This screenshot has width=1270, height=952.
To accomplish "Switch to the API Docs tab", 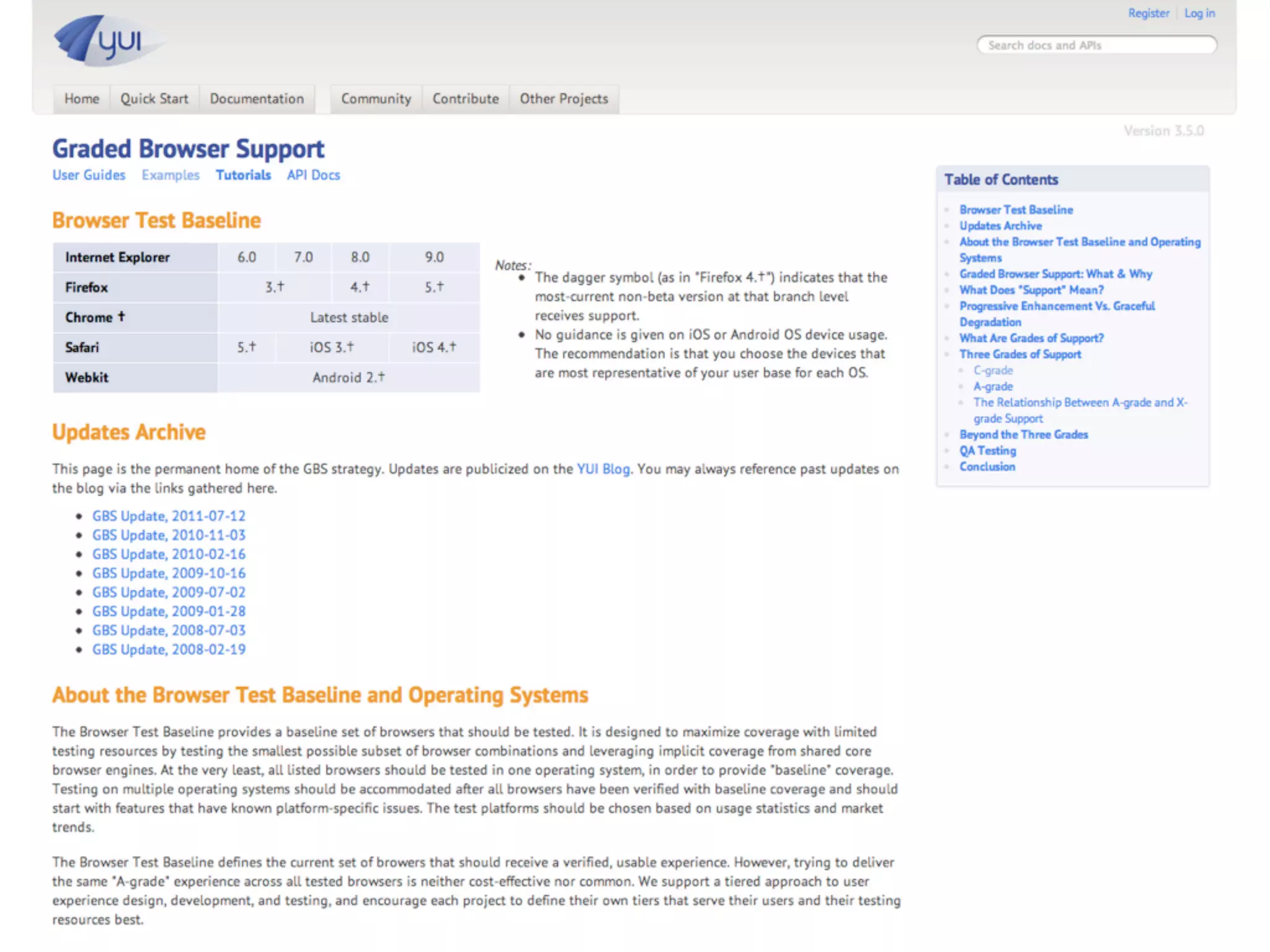I will [x=313, y=175].
